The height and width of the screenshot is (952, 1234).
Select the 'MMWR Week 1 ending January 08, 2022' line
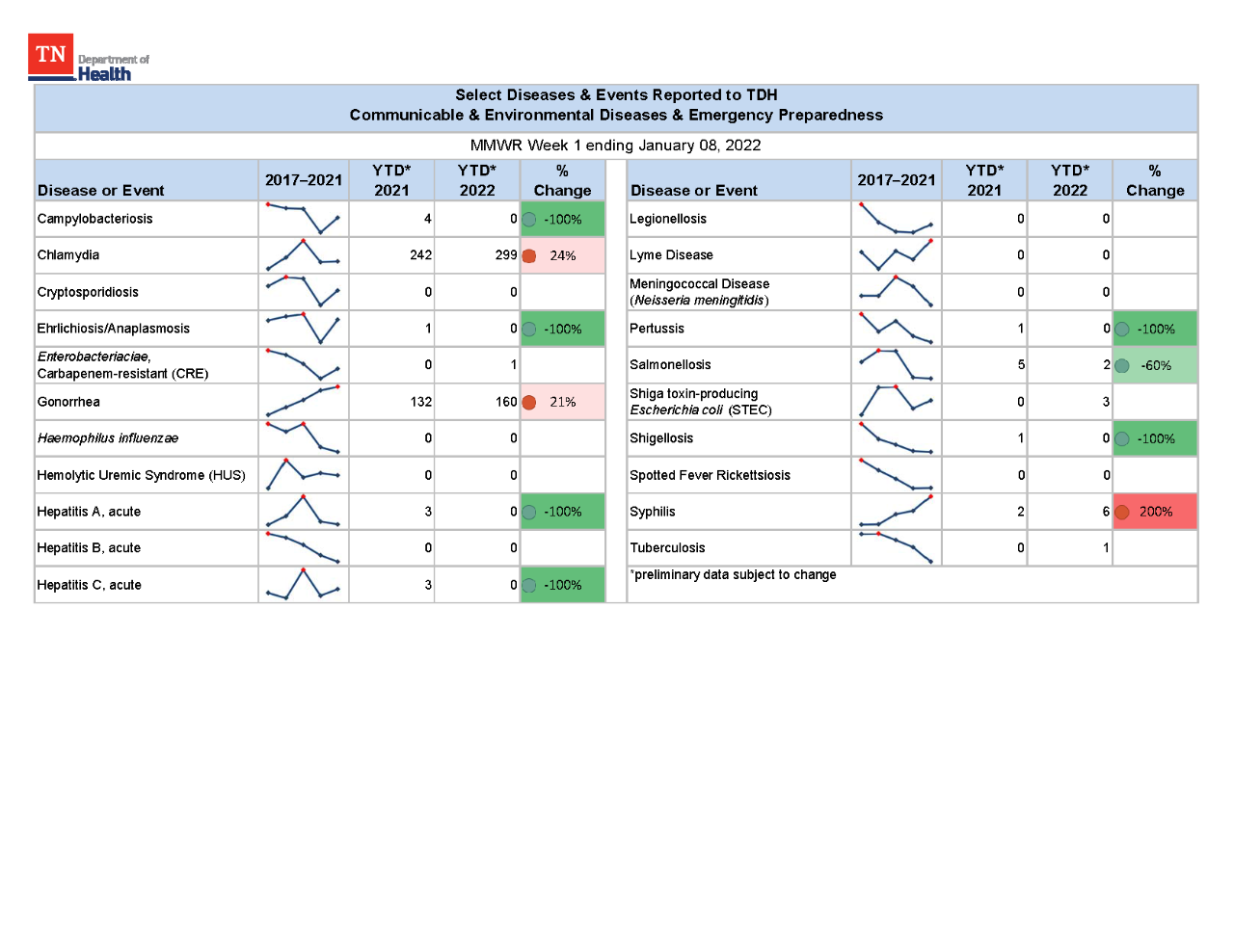point(616,145)
